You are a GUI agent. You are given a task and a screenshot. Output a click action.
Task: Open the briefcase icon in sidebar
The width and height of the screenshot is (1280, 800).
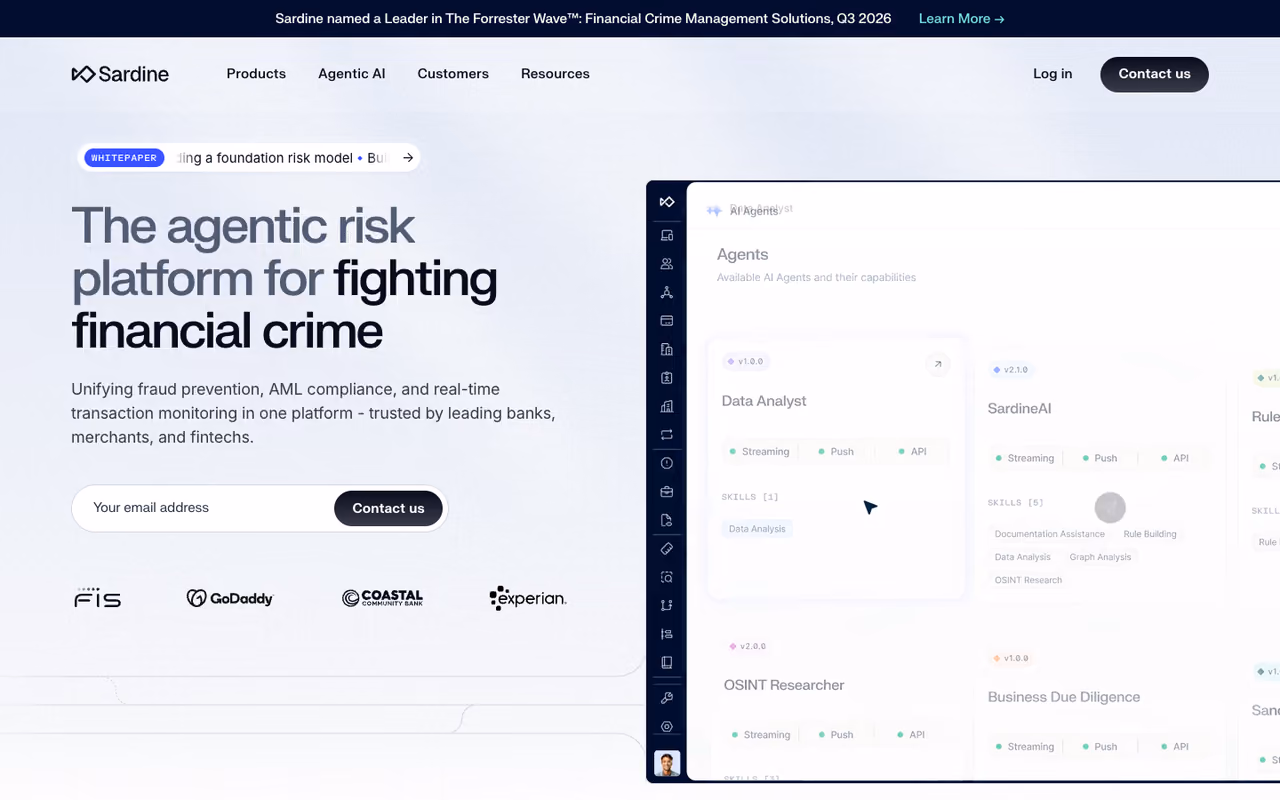click(x=667, y=492)
